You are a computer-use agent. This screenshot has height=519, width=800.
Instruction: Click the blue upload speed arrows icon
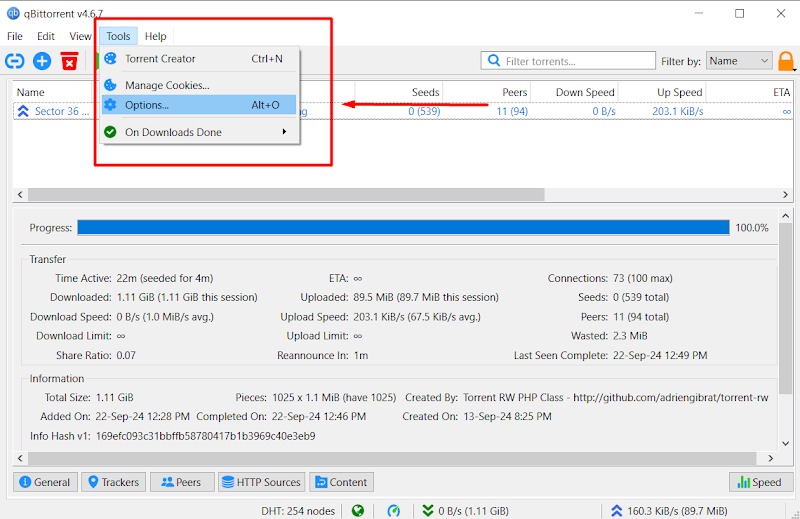(x=616, y=510)
